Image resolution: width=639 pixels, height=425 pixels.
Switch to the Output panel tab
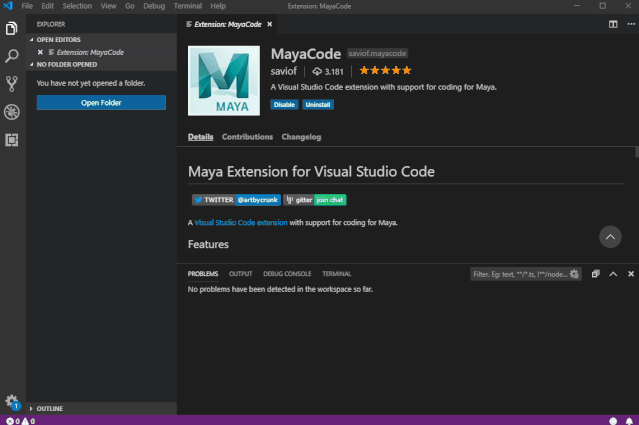(x=240, y=274)
